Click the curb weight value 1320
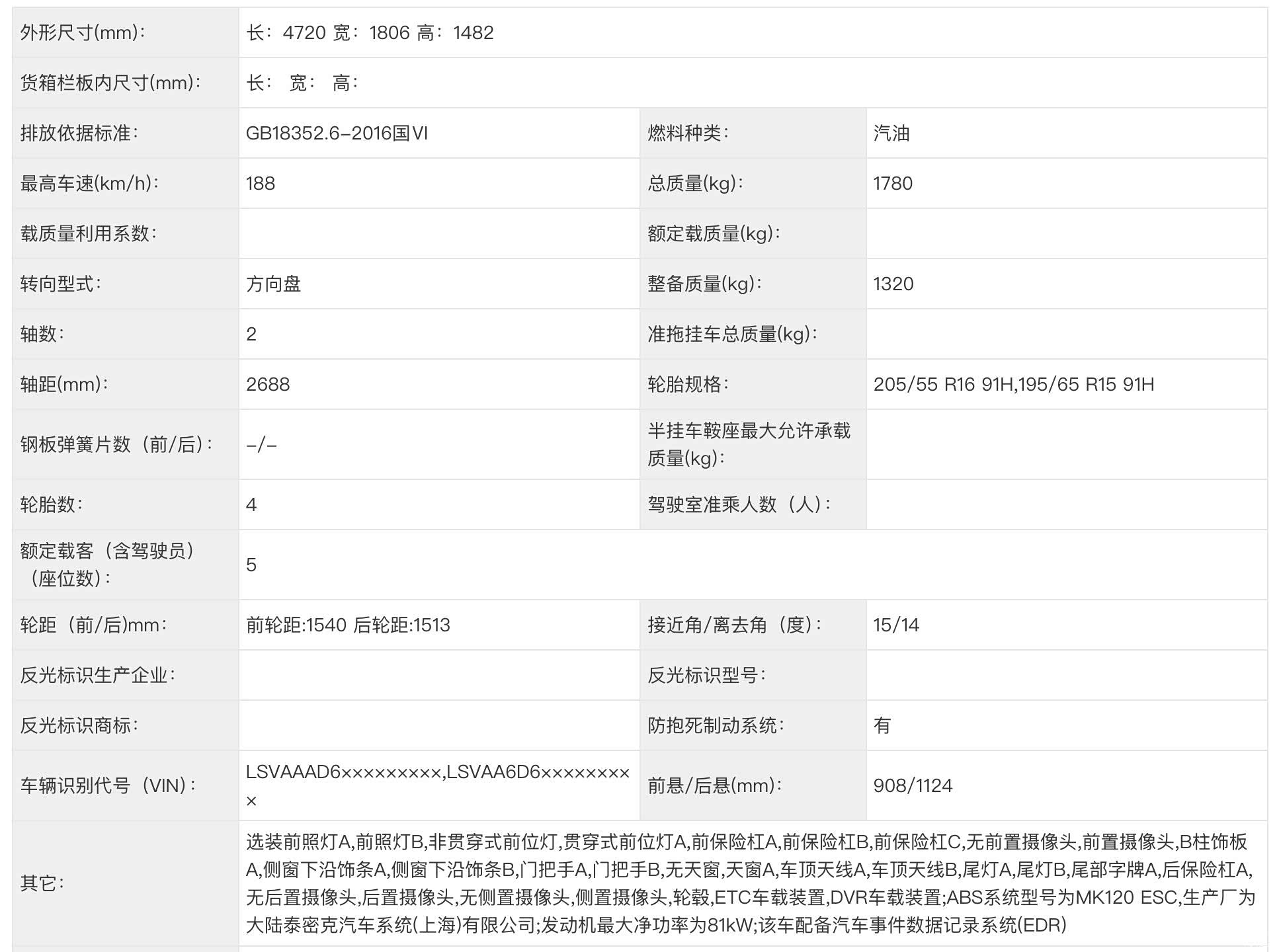This screenshot has height=952, width=1279. pos(893,284)
